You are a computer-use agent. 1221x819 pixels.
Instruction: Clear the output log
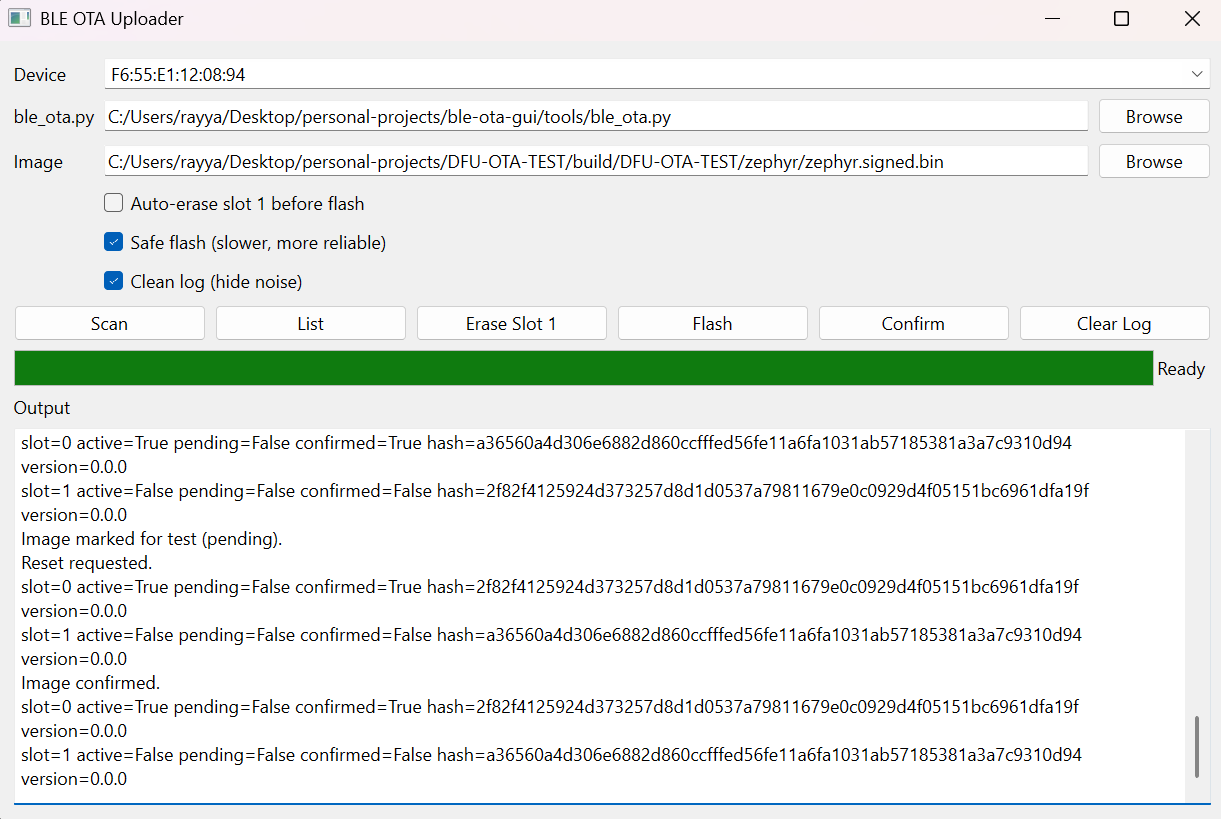click(1114, 322)
